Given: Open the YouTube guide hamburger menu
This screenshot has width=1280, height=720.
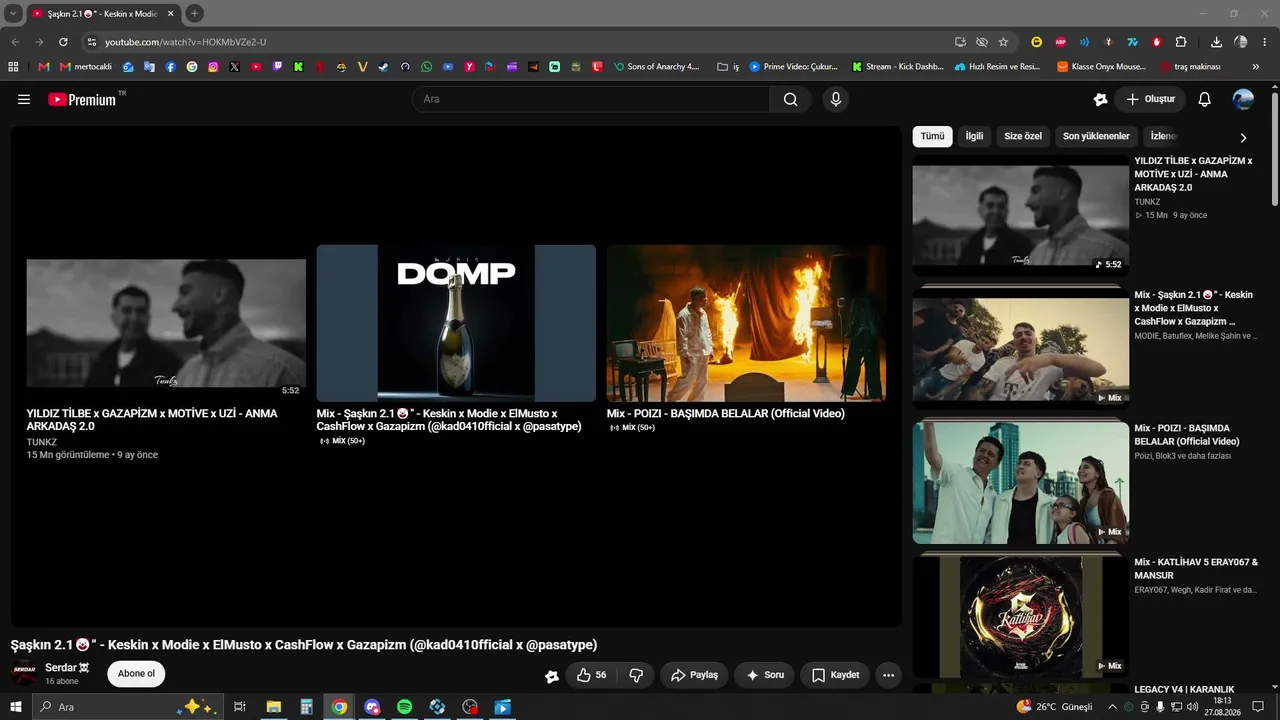Looking at the screenshot, I should (x=24, y=99).
